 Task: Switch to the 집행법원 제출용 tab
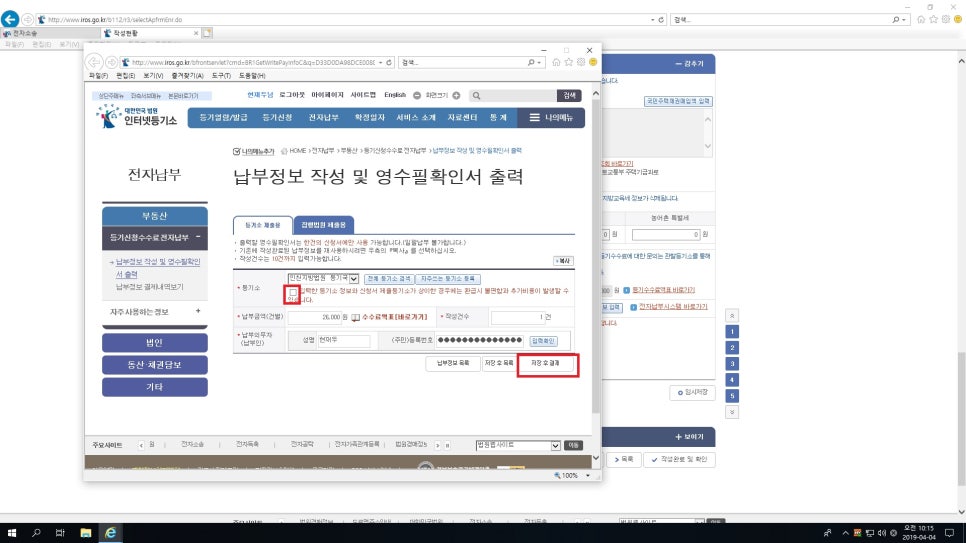[x=323, y=225]
